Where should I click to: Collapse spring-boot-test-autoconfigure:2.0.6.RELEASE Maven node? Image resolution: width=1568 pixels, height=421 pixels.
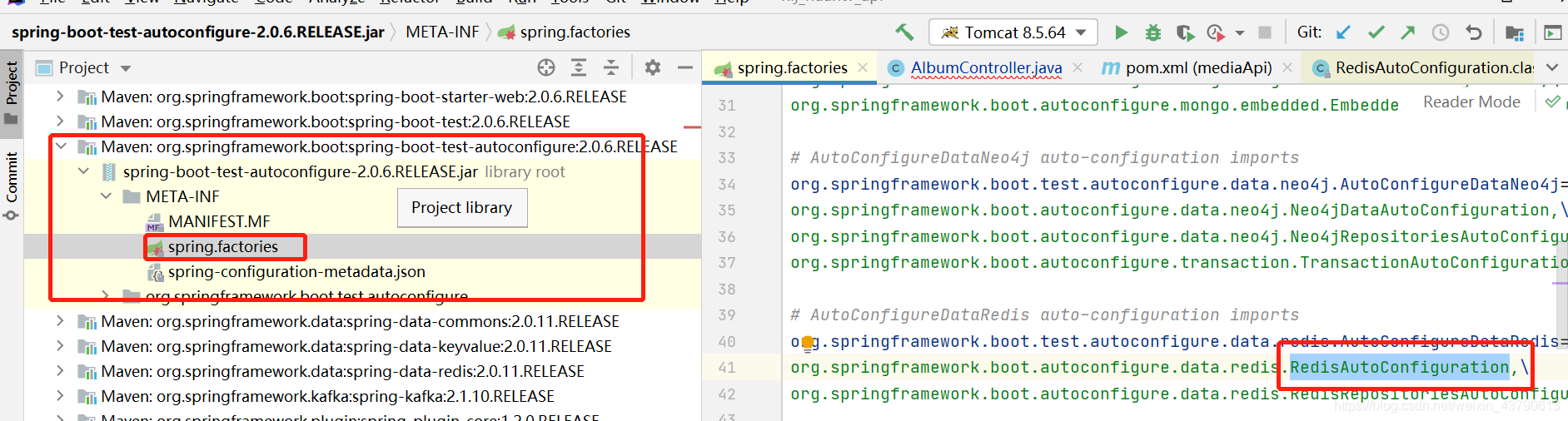pos(61,146)
